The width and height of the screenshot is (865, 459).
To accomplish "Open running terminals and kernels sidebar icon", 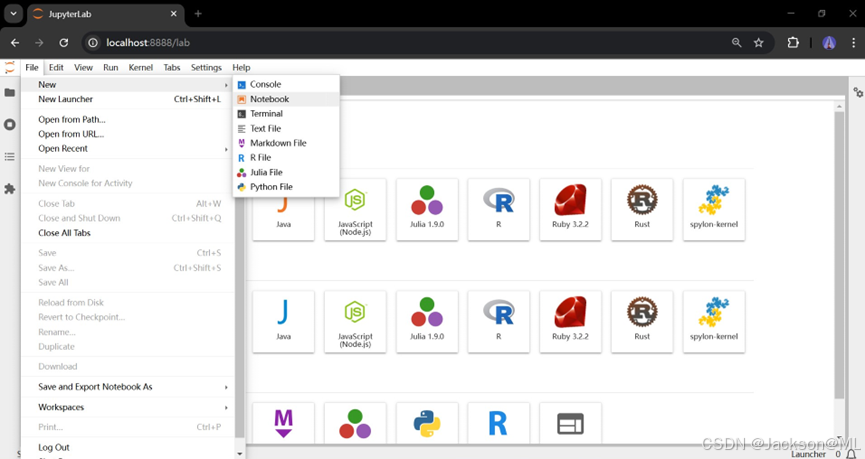I will coord(9,125).
